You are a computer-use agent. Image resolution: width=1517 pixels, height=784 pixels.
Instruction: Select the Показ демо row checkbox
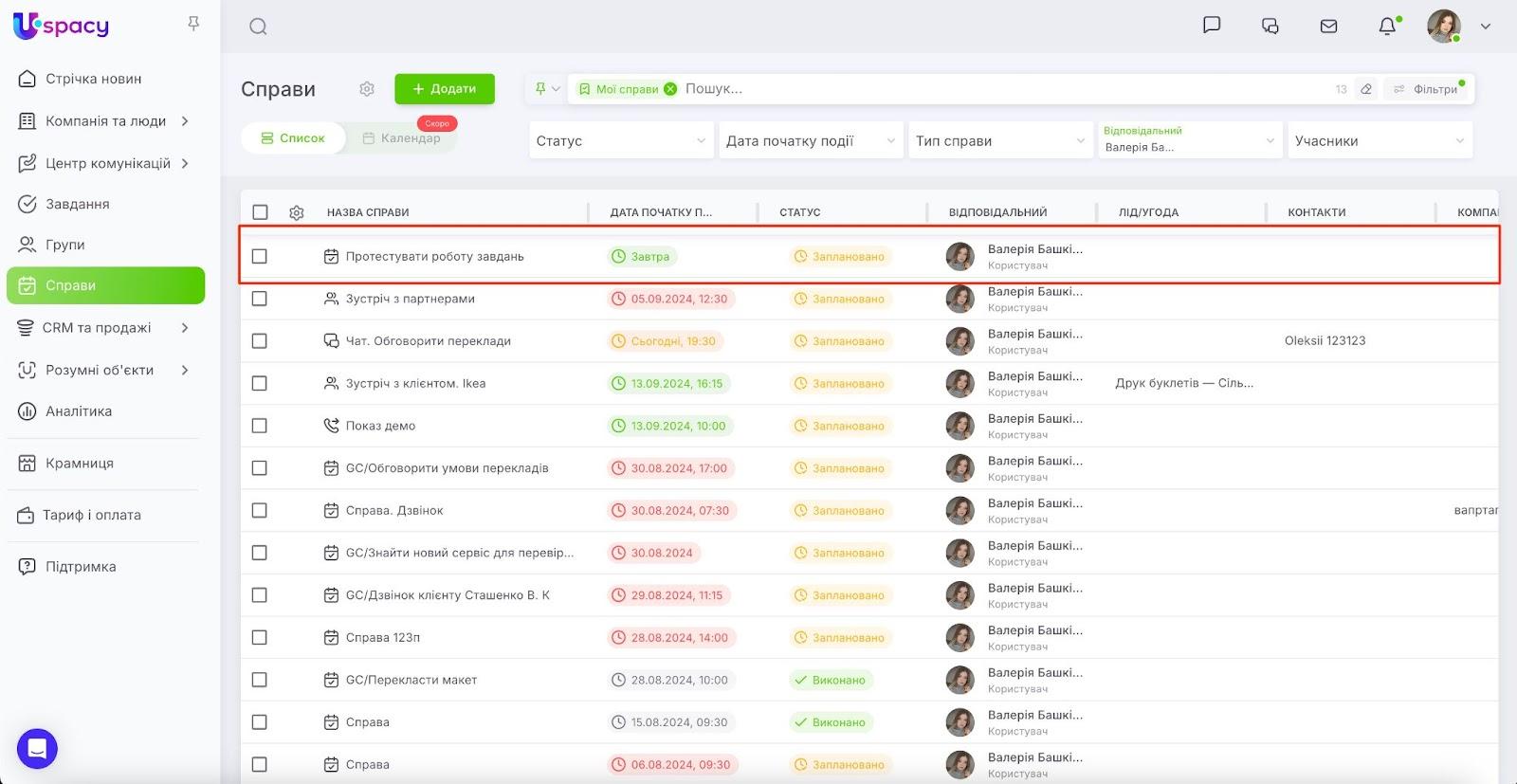pos(260,426)
